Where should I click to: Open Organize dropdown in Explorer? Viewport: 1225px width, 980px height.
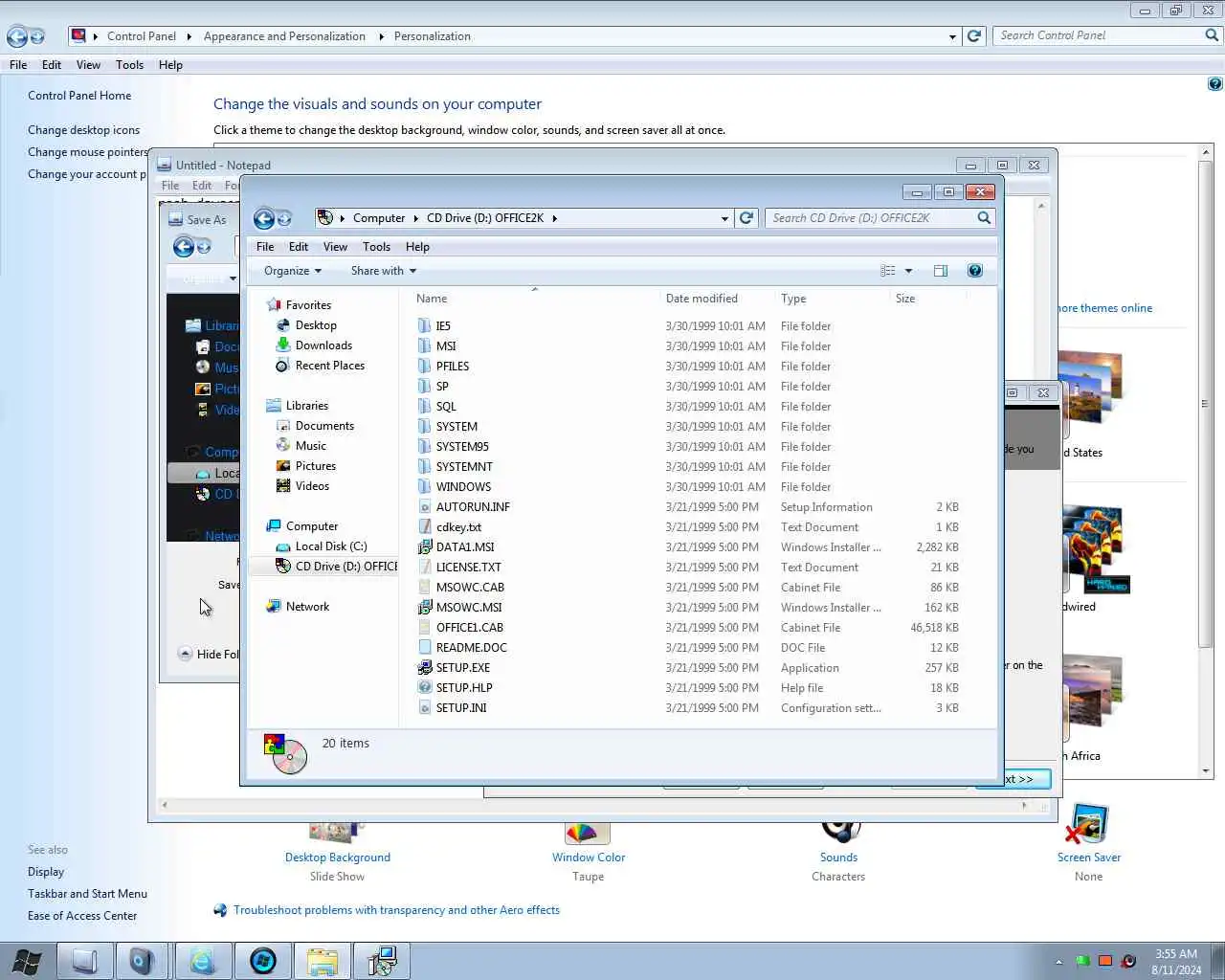pos(293,271)
